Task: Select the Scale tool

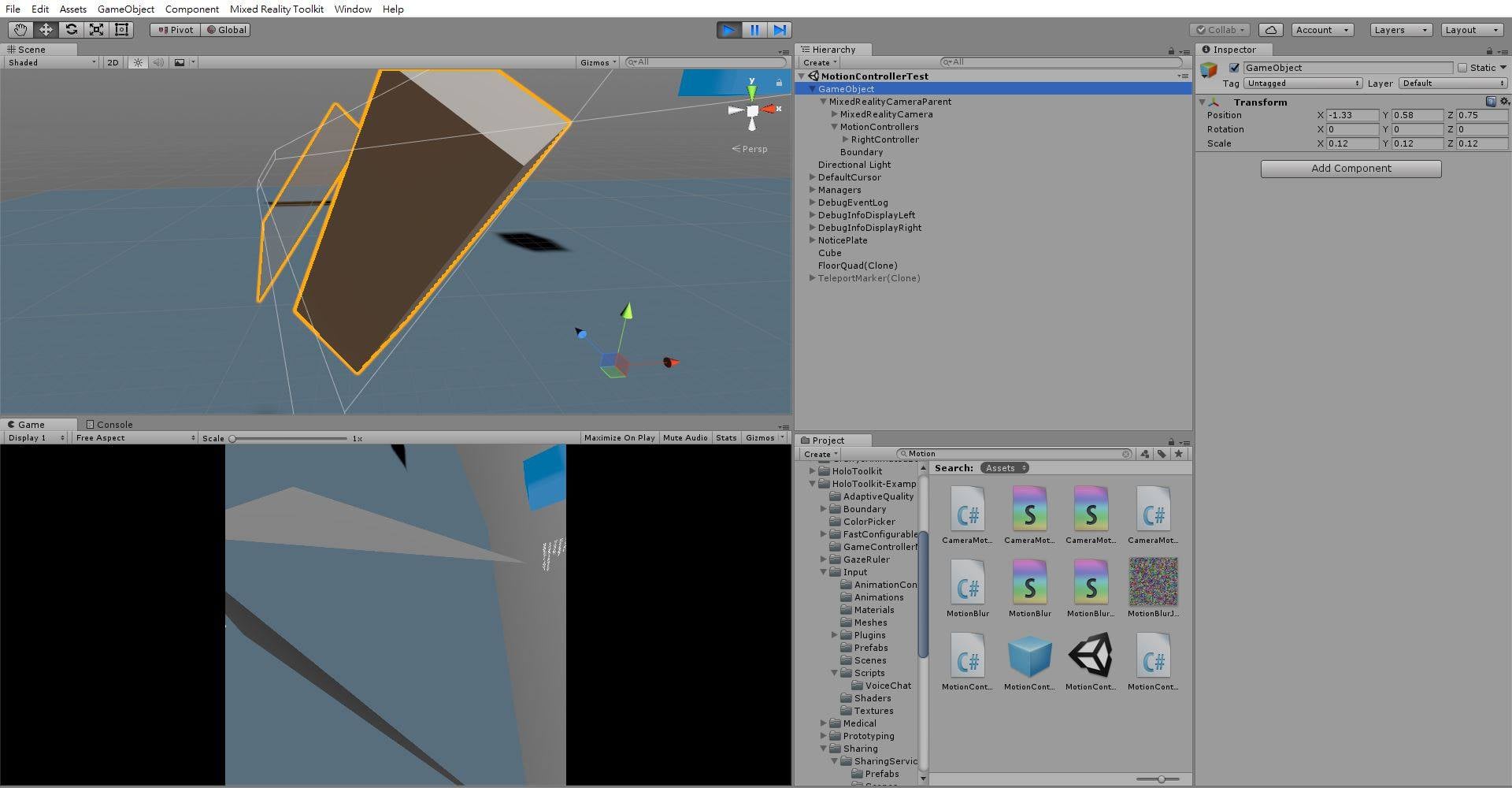Action: [x=96, y=30]
